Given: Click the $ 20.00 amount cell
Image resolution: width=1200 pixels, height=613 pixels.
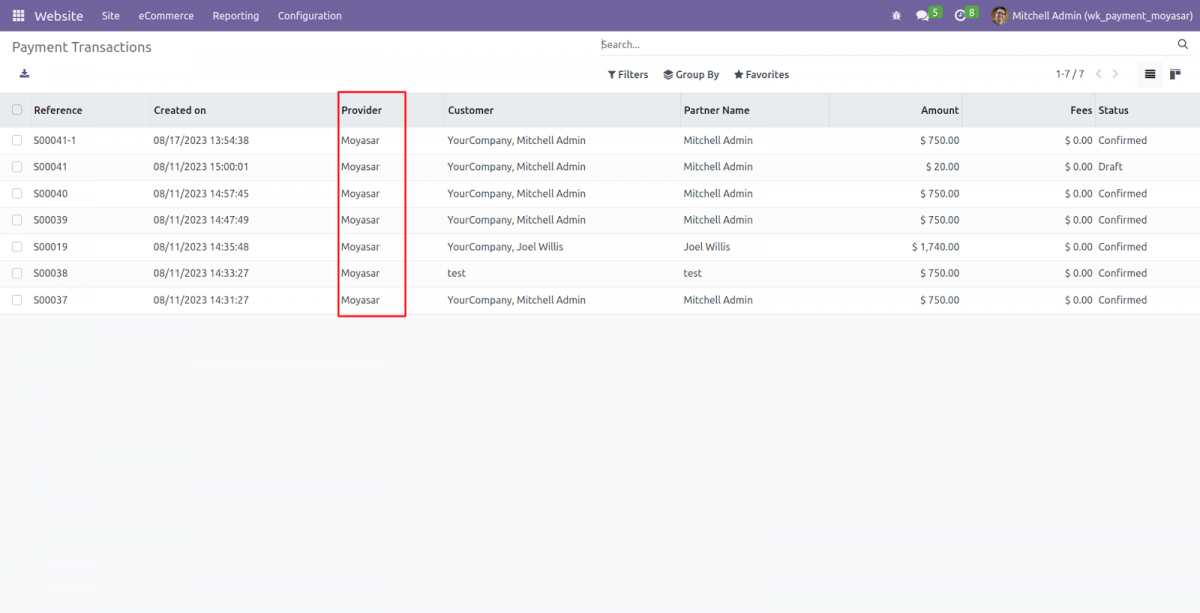Looking at the screenshot, I should [940, 167].
